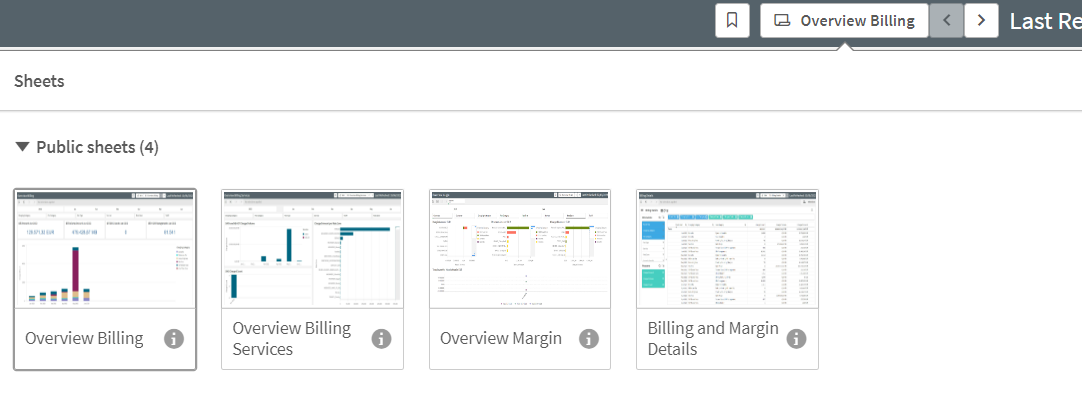
Task: Show info for Overview Billing sheet
Action: point(174,339)
